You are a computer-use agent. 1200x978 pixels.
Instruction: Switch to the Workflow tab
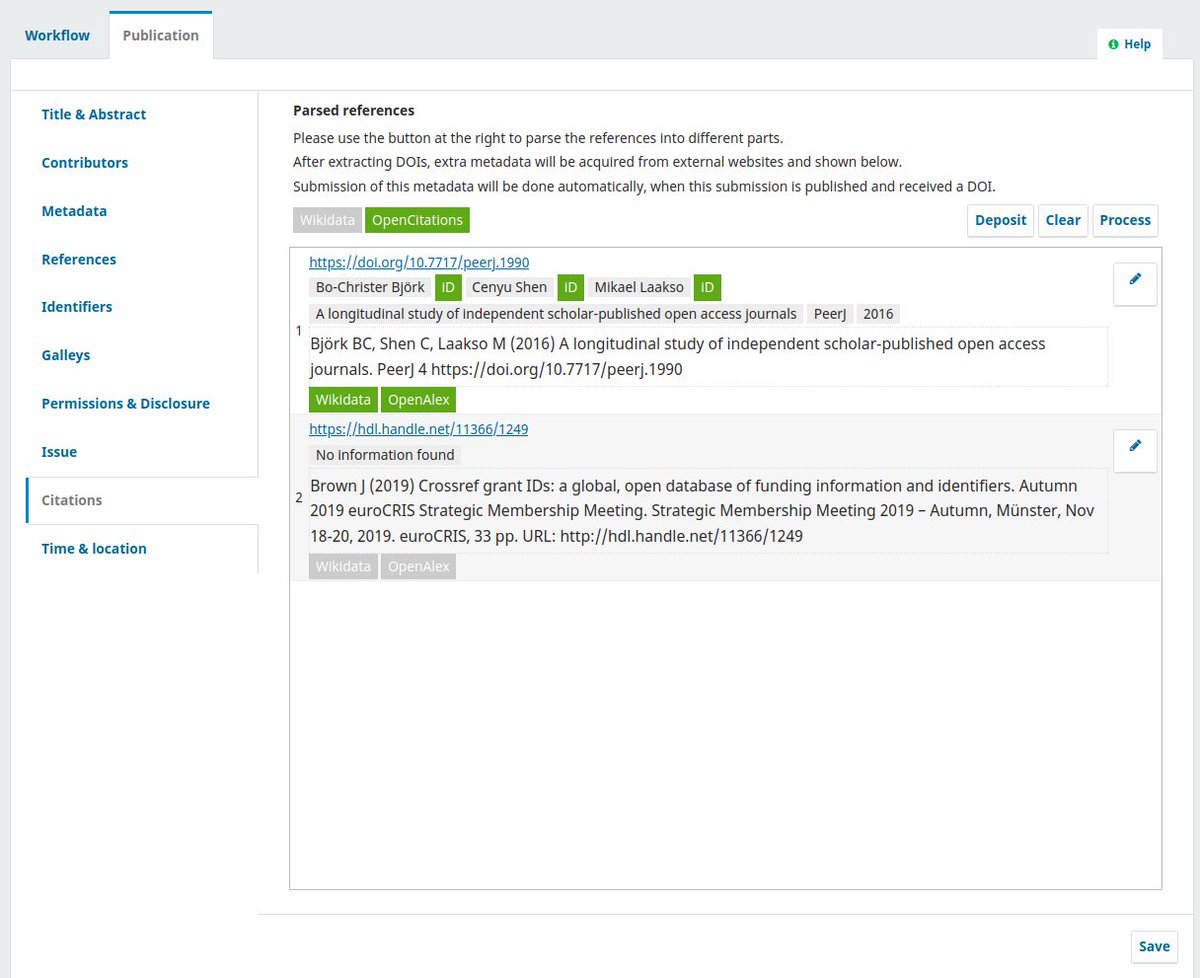(x=57, y=35)
